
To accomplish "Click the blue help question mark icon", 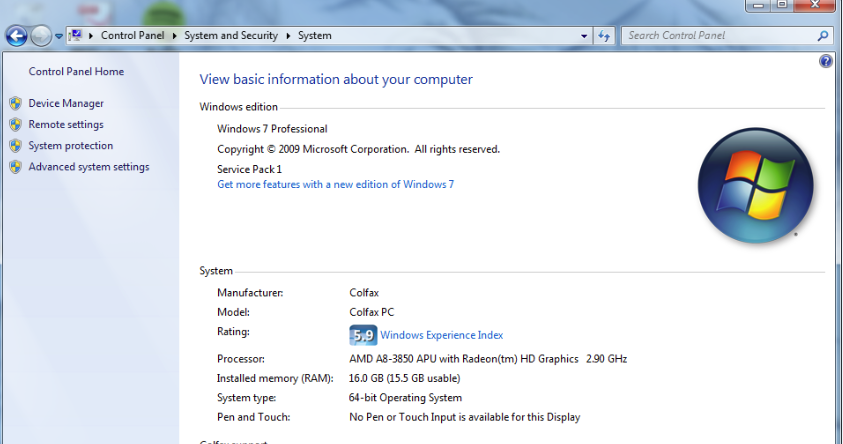I will point(825,61).
